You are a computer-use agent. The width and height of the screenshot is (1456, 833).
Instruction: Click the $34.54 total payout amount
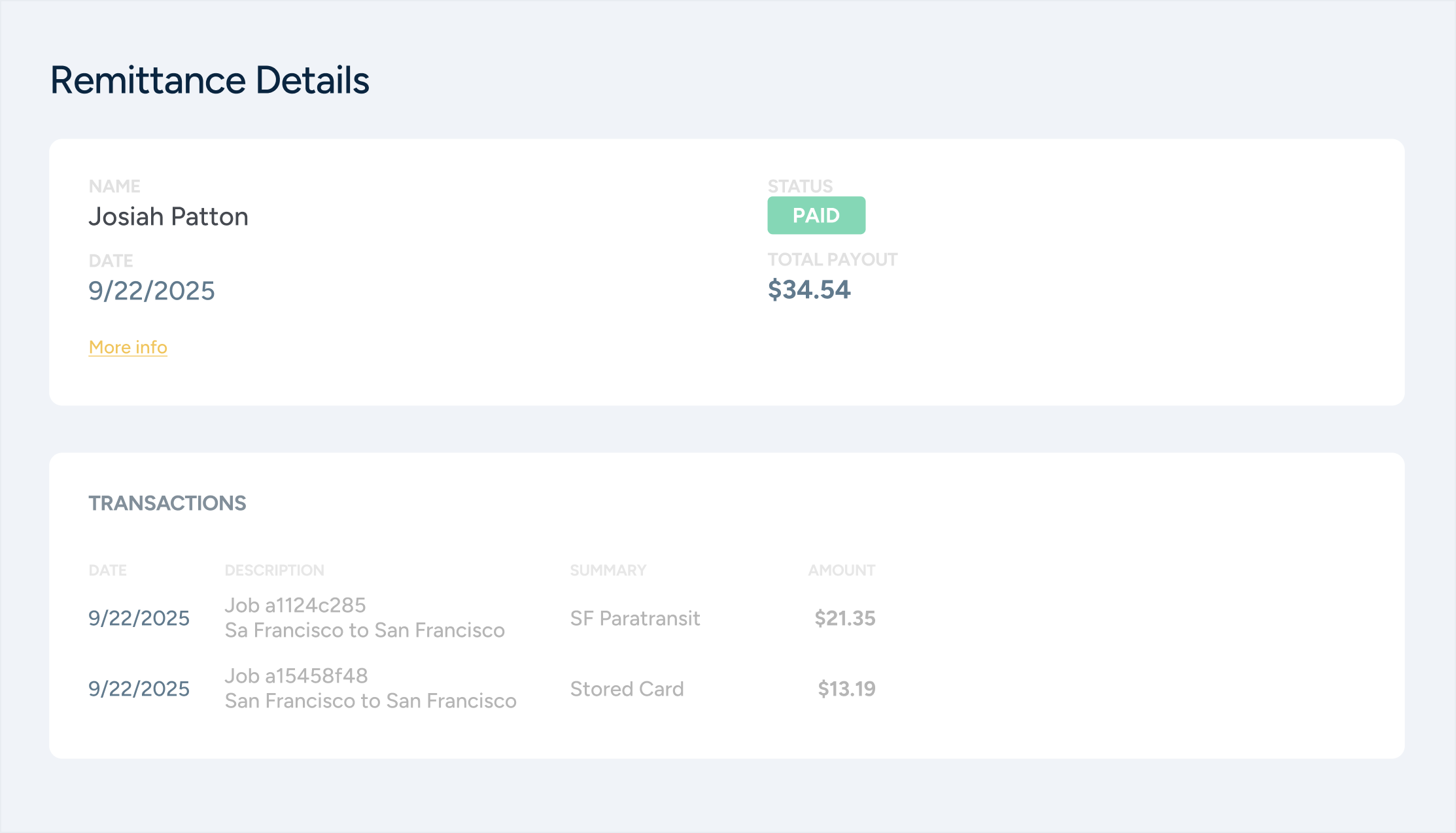coord(808,290)
